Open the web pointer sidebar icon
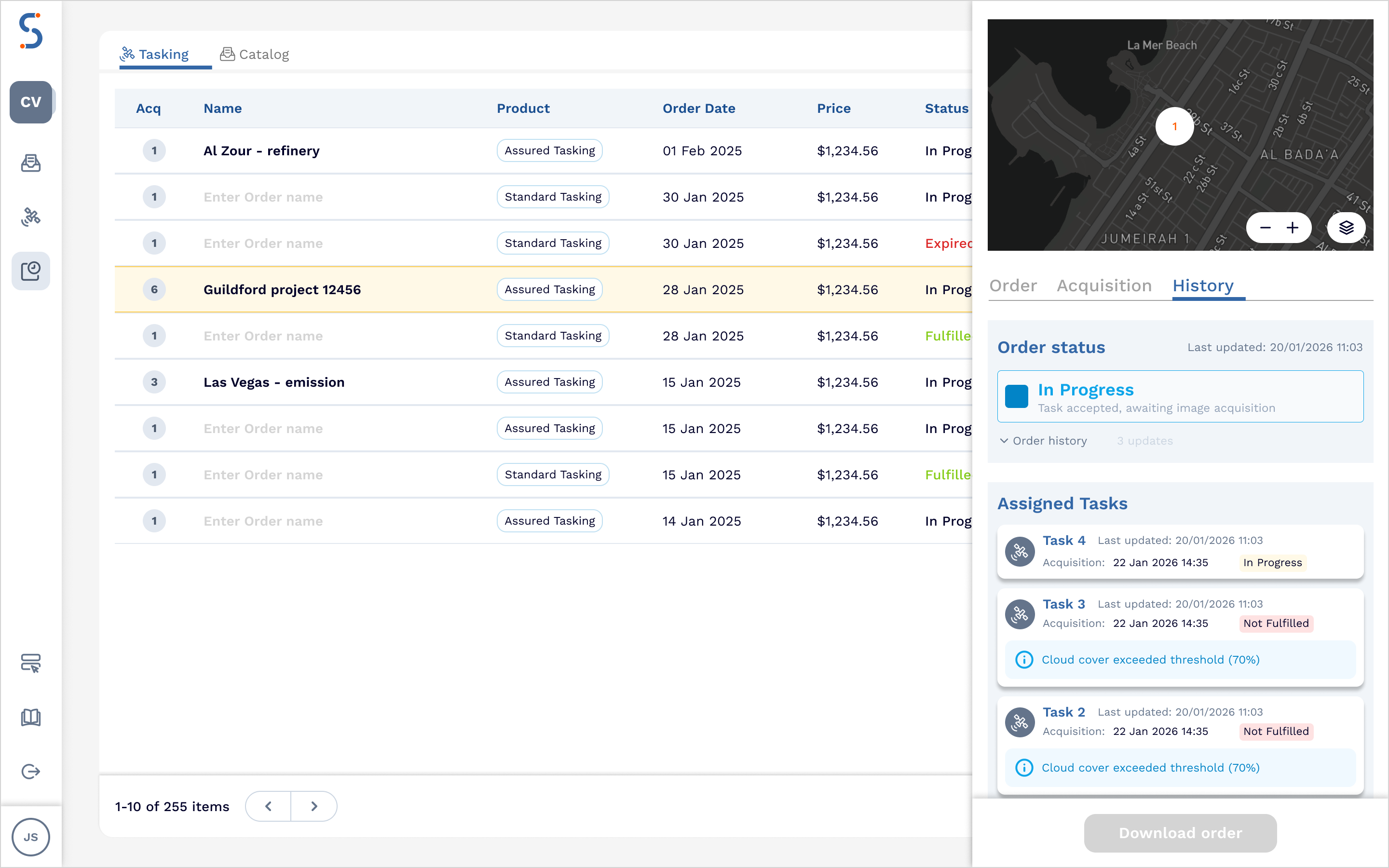This screenshot has width=1389, height=868. click(30, 663)
